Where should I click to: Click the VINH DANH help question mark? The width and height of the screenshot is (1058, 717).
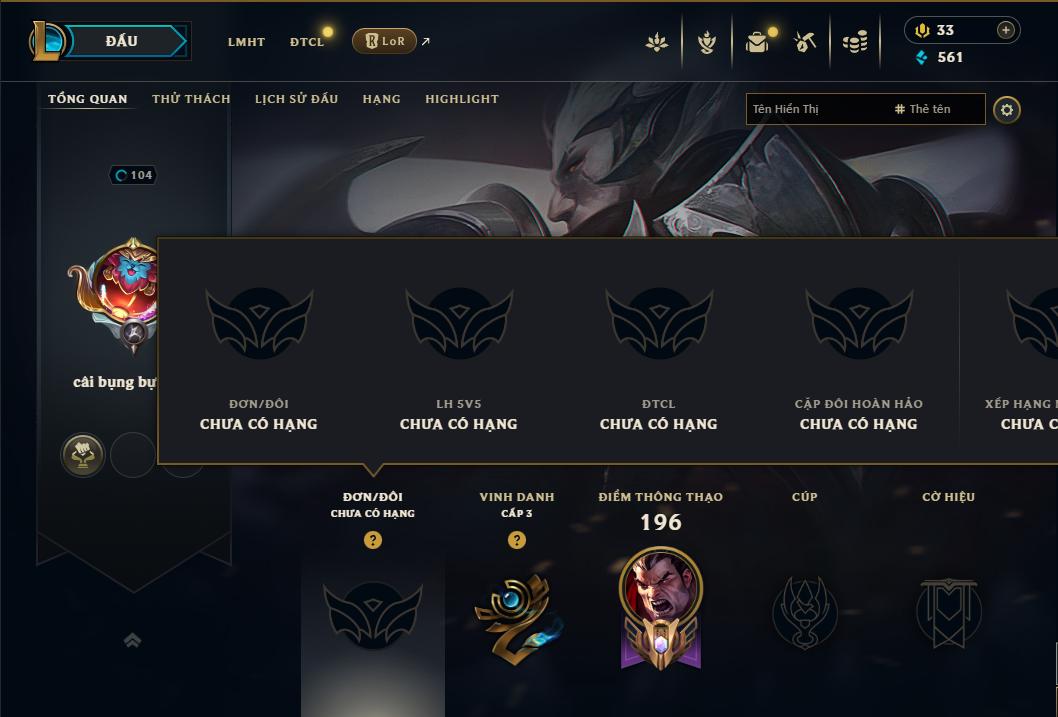(517, 540)
